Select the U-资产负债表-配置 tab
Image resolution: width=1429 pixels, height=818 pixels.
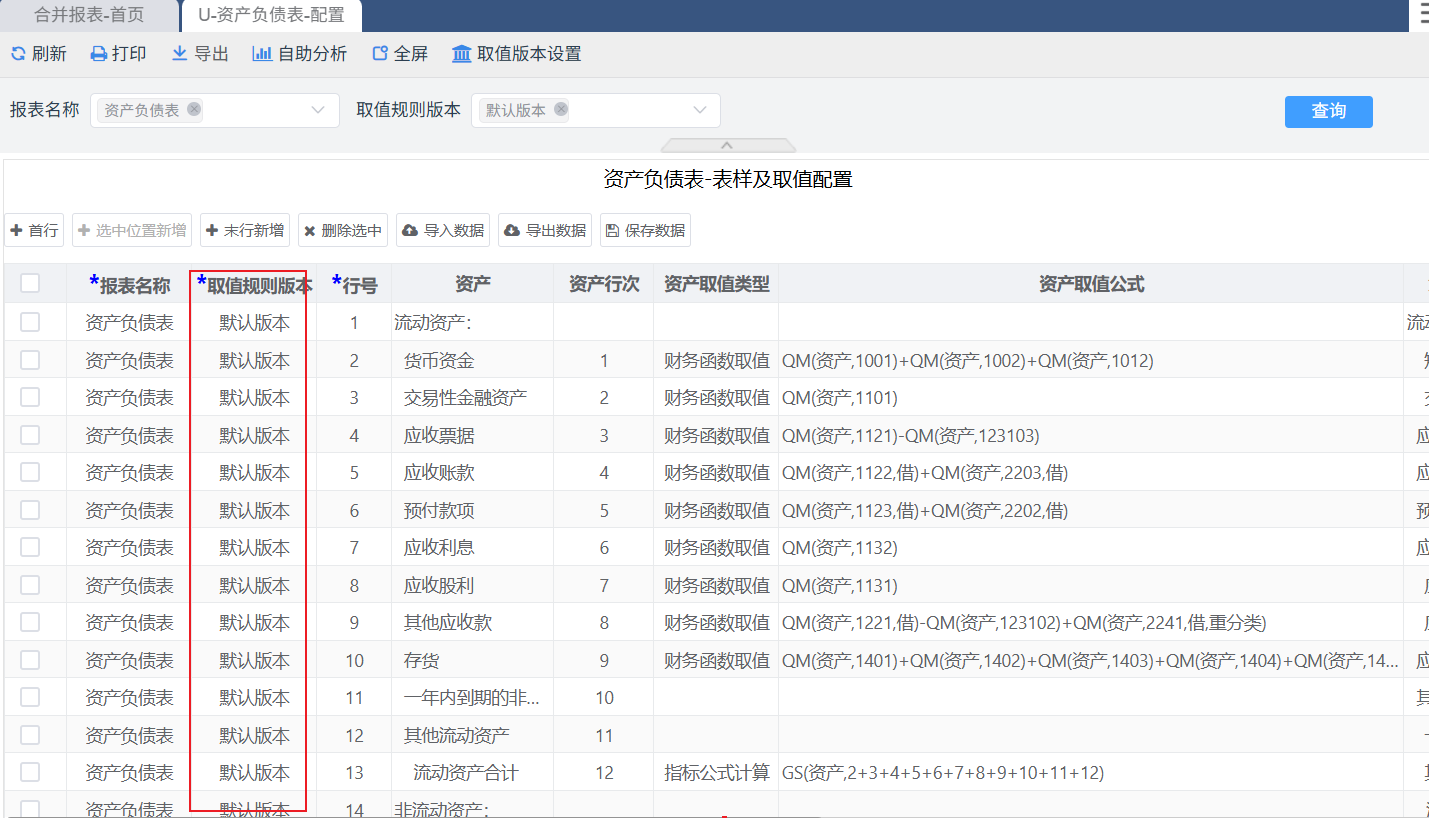[x=271, y=15]
